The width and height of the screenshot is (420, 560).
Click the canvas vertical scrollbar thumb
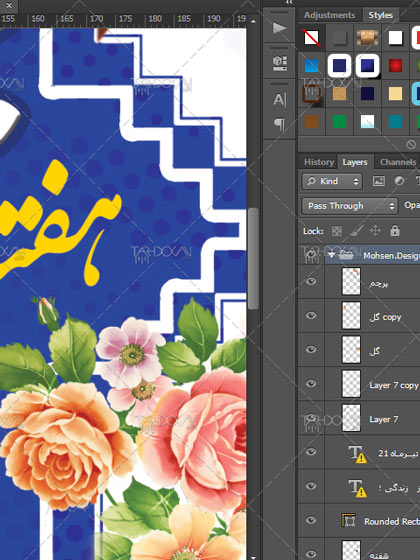pyautogui.click(x=253, y=259)
